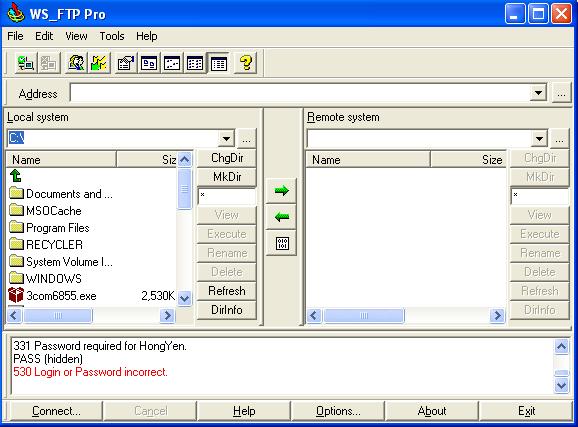The image size is (578, 427).
Task: Select the 3com6855.exe file icon
Action: click(x=16, y=295)
